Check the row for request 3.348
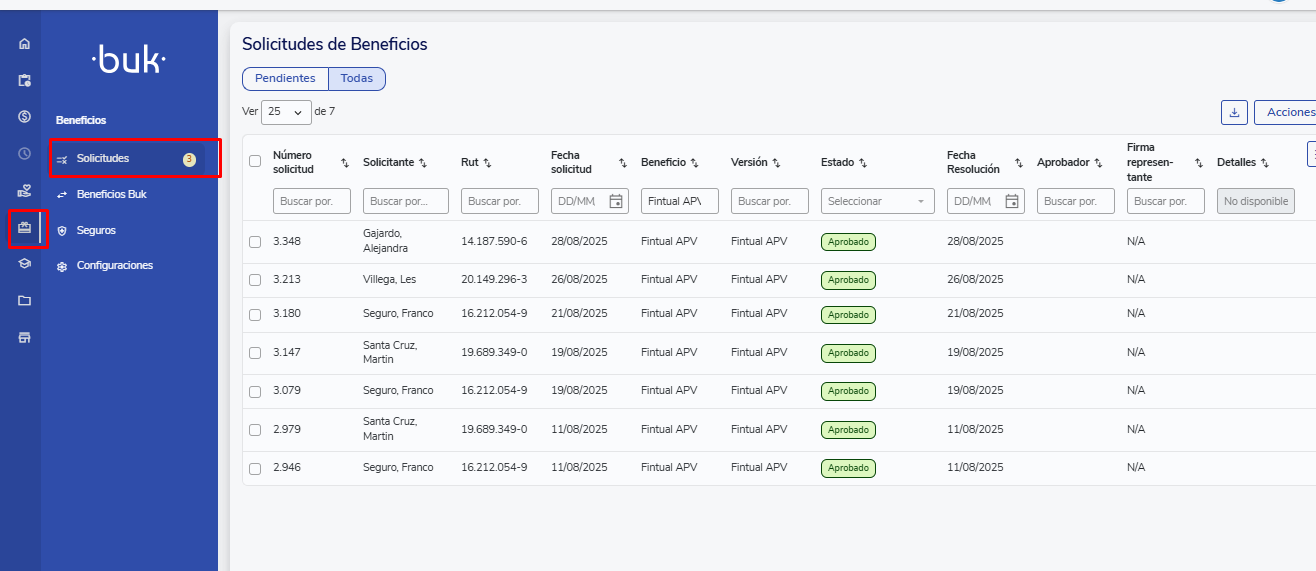This screenshot has width=1316, height=571. pyautogui.click(x=255, y=242)
